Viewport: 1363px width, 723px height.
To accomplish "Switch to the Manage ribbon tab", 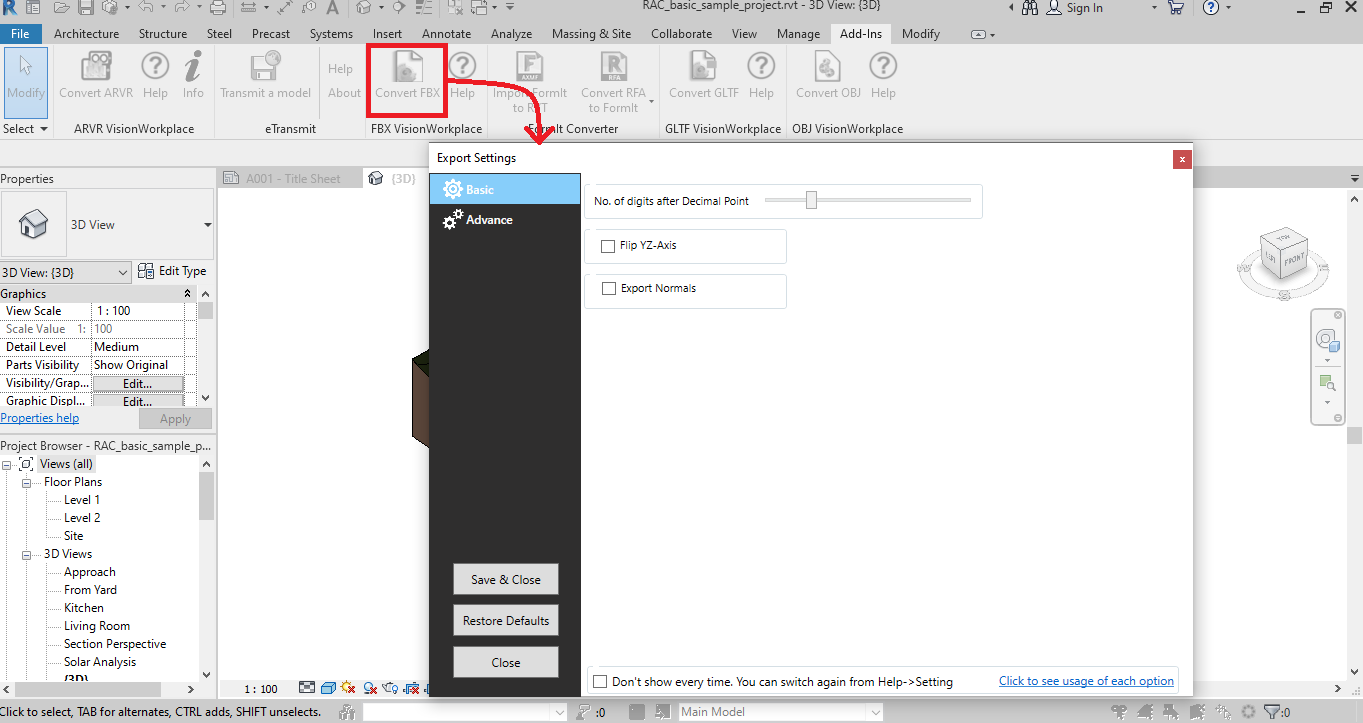I will 798,33.
